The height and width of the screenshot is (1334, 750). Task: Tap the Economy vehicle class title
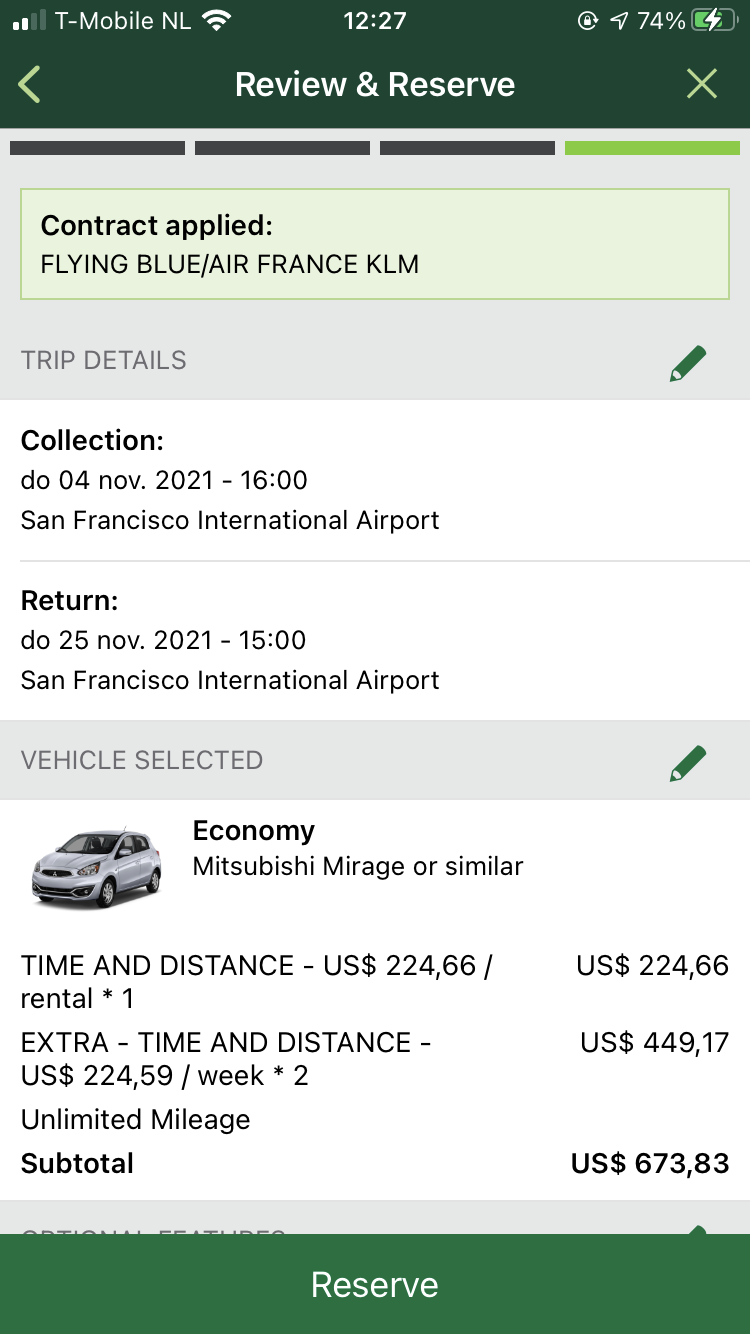pos(253,831)
